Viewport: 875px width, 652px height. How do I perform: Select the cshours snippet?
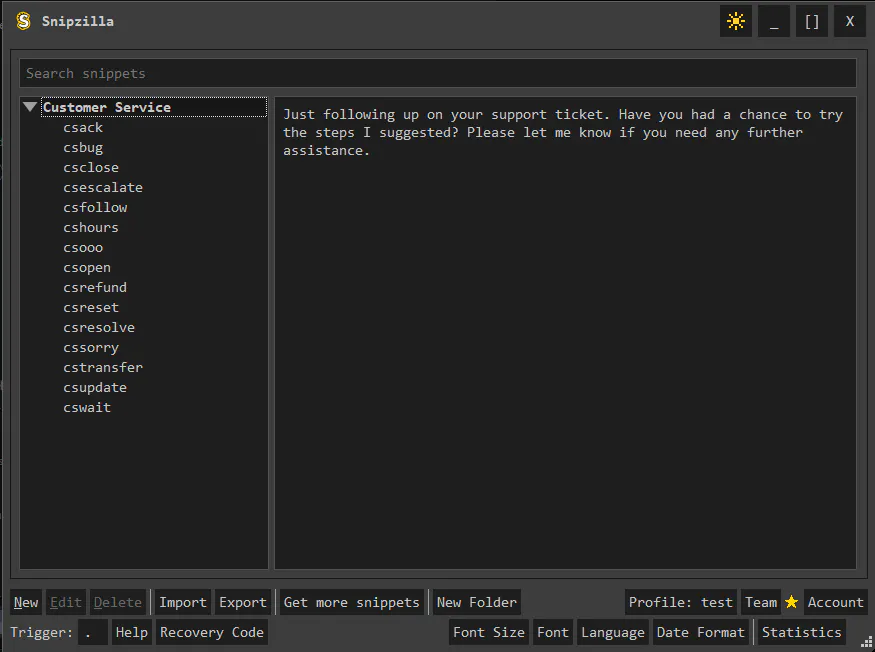tap(91, 228)
